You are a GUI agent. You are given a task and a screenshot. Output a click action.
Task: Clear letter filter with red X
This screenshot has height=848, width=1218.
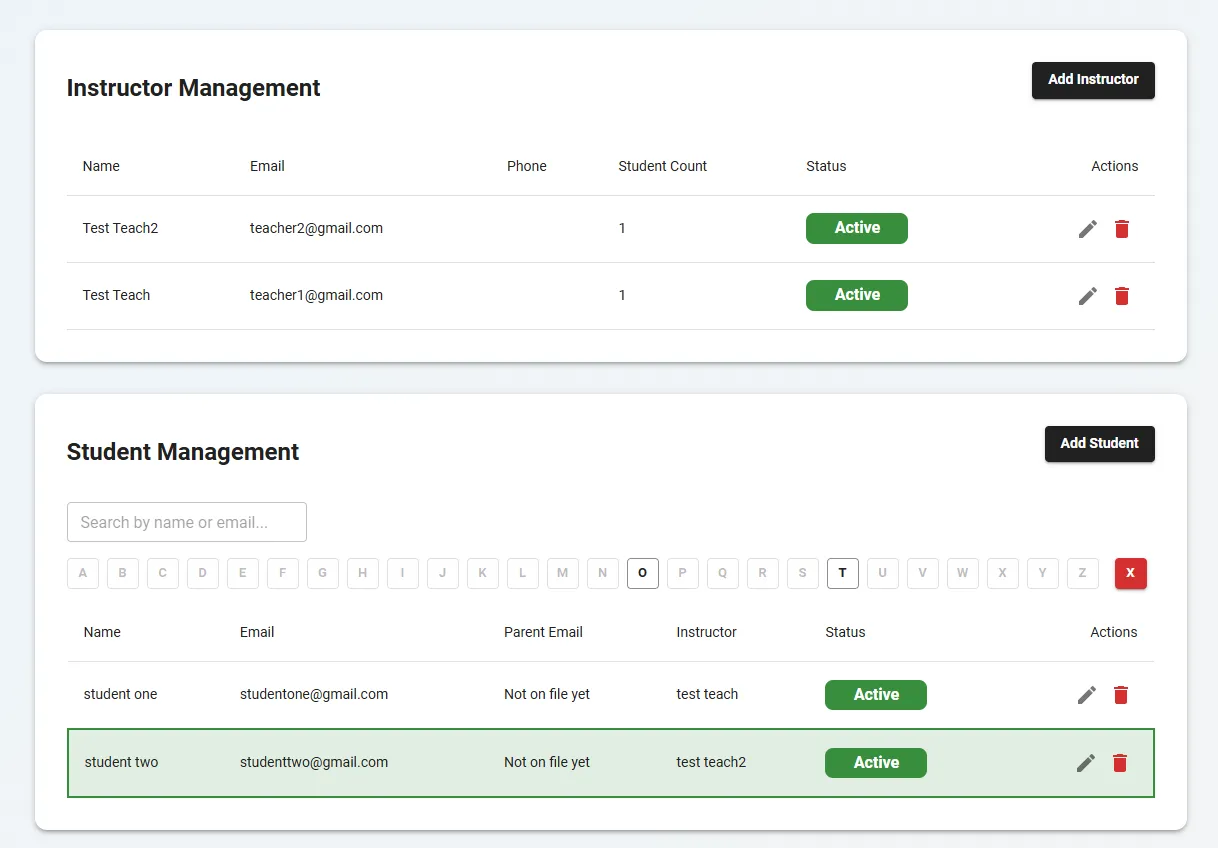tap(1130, 573)
